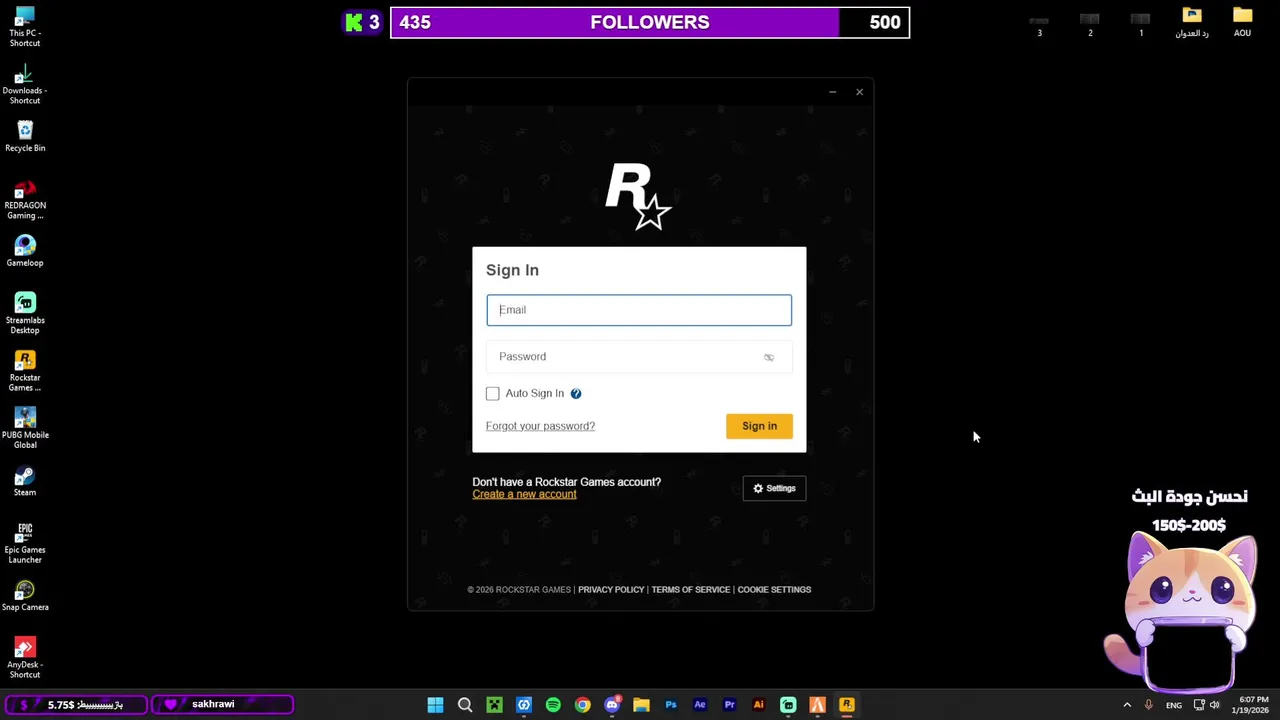This screenshot has height=720, width=1280.
Task: Select REDRAGON Gaming desktop icon
Action: tap(25, 200)
